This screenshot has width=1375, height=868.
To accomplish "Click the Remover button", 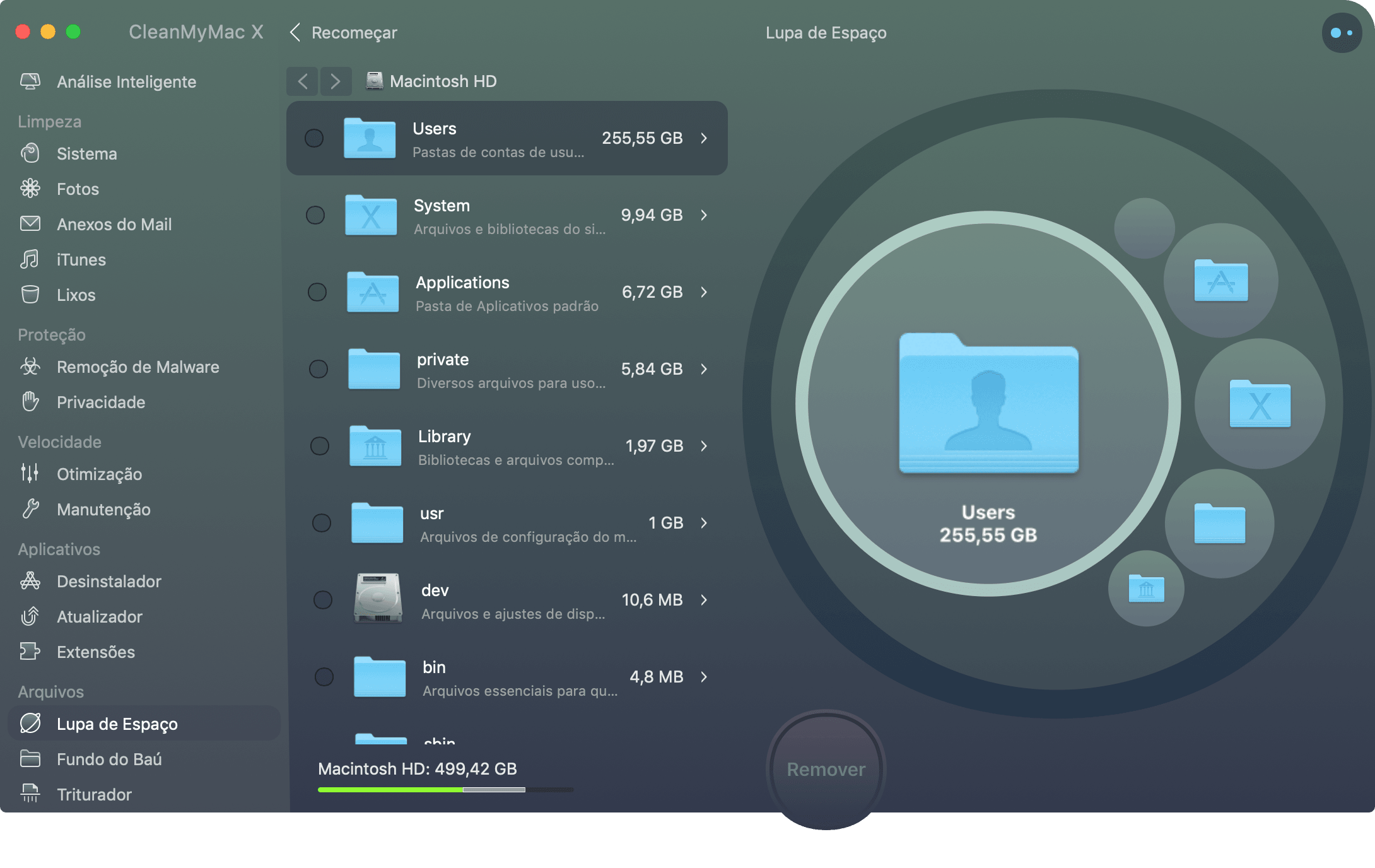I will [x=826, y=770].
